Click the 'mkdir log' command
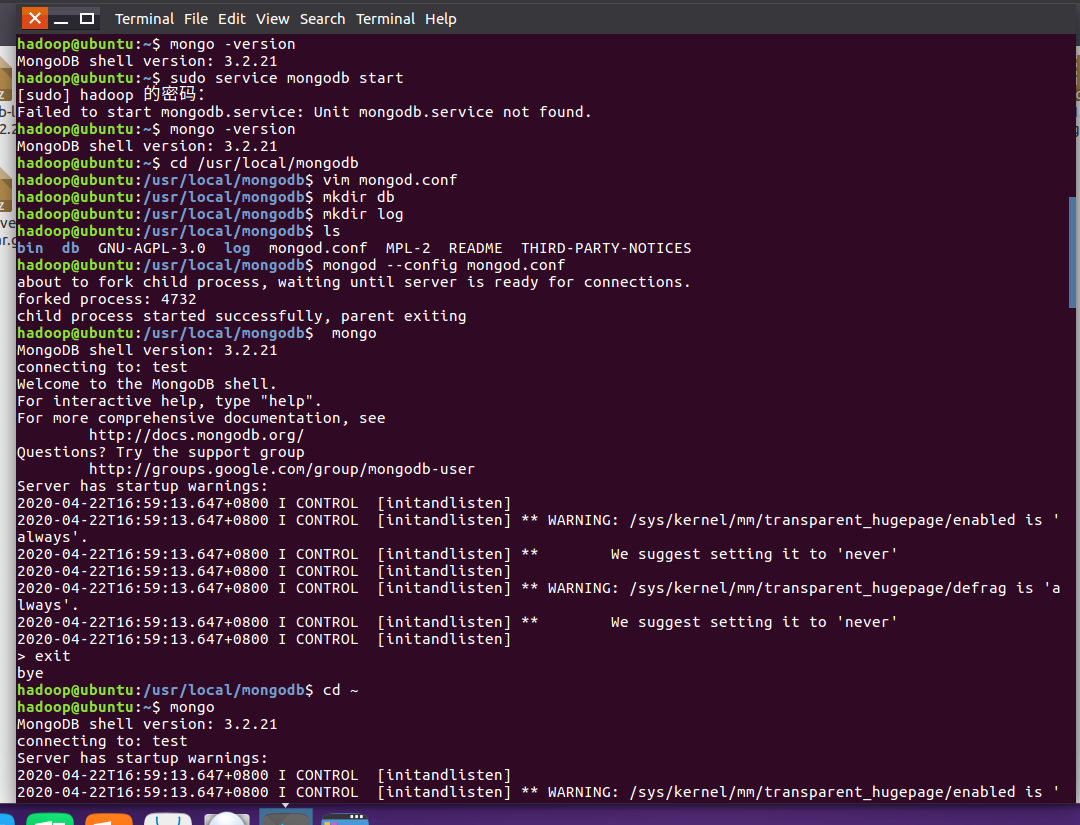Viewport: 1080px width, 825px height. coord(363,214)
